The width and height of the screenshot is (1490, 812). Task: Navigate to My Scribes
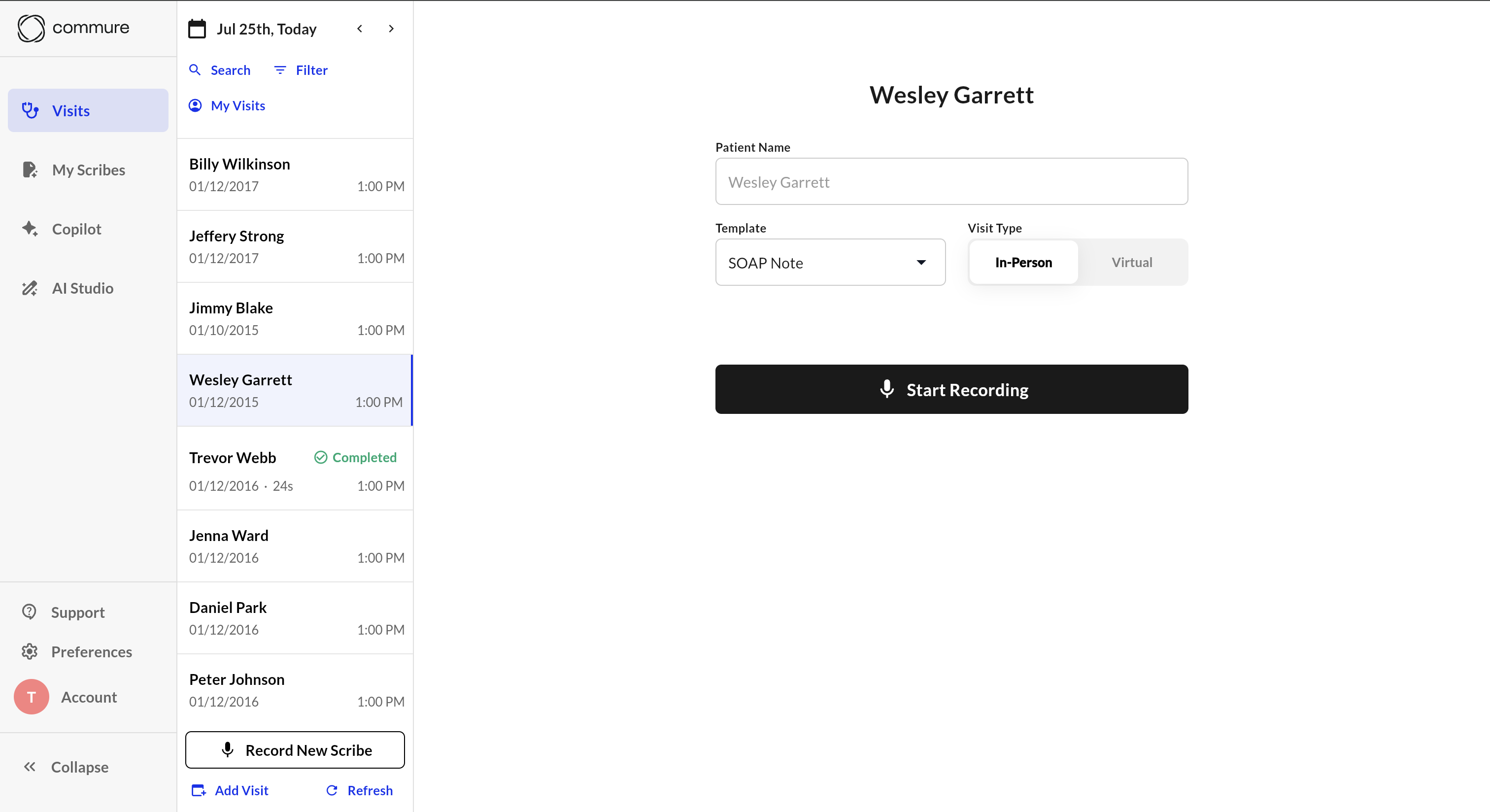(88, 170)
